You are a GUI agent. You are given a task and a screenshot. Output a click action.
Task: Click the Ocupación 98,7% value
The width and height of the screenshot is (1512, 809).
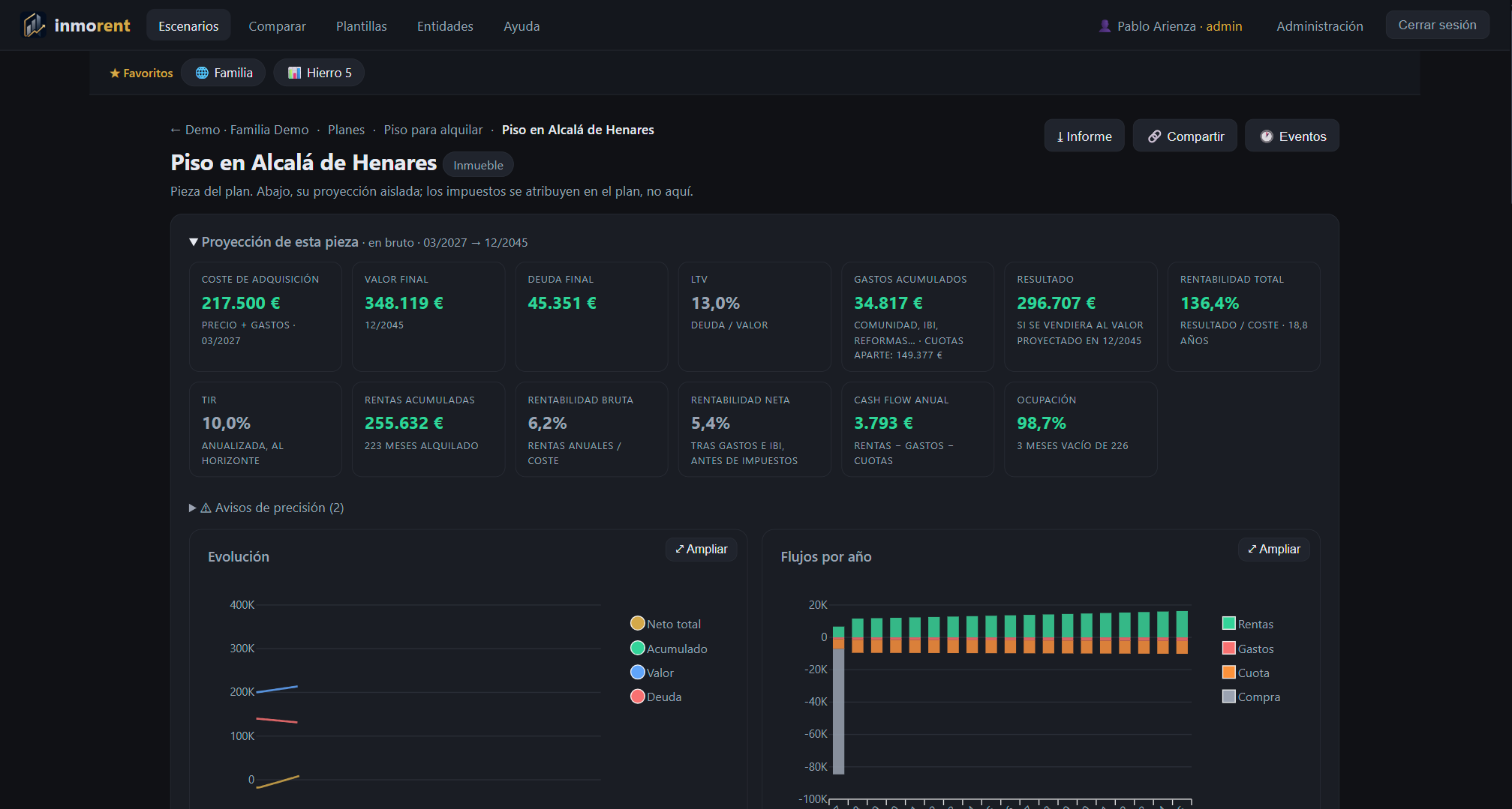[x=1042, y=423]
